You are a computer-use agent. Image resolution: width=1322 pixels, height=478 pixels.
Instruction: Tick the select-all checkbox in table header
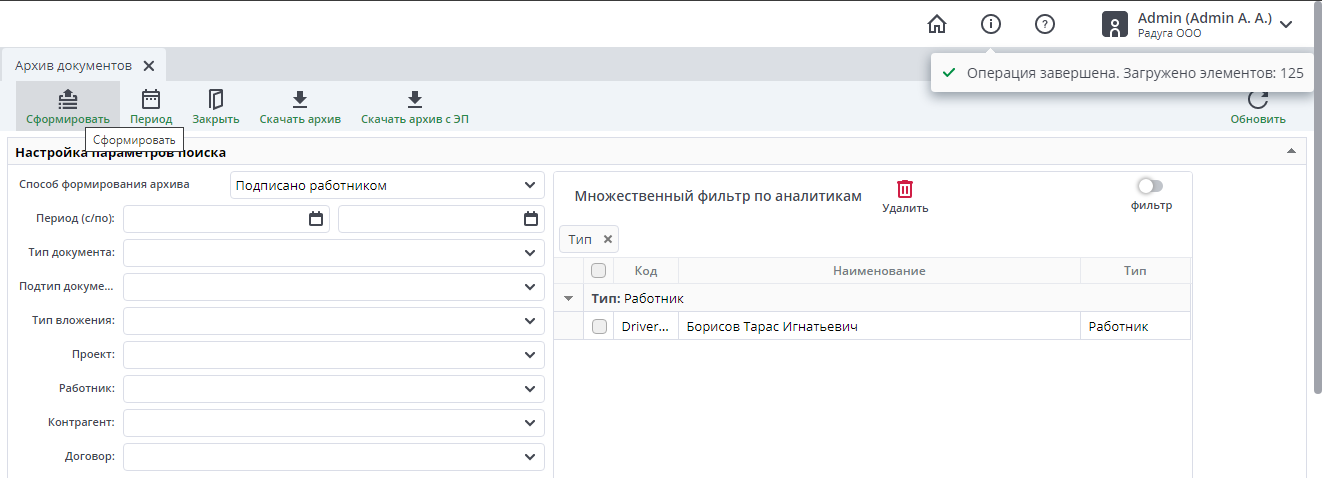[599, 271]
